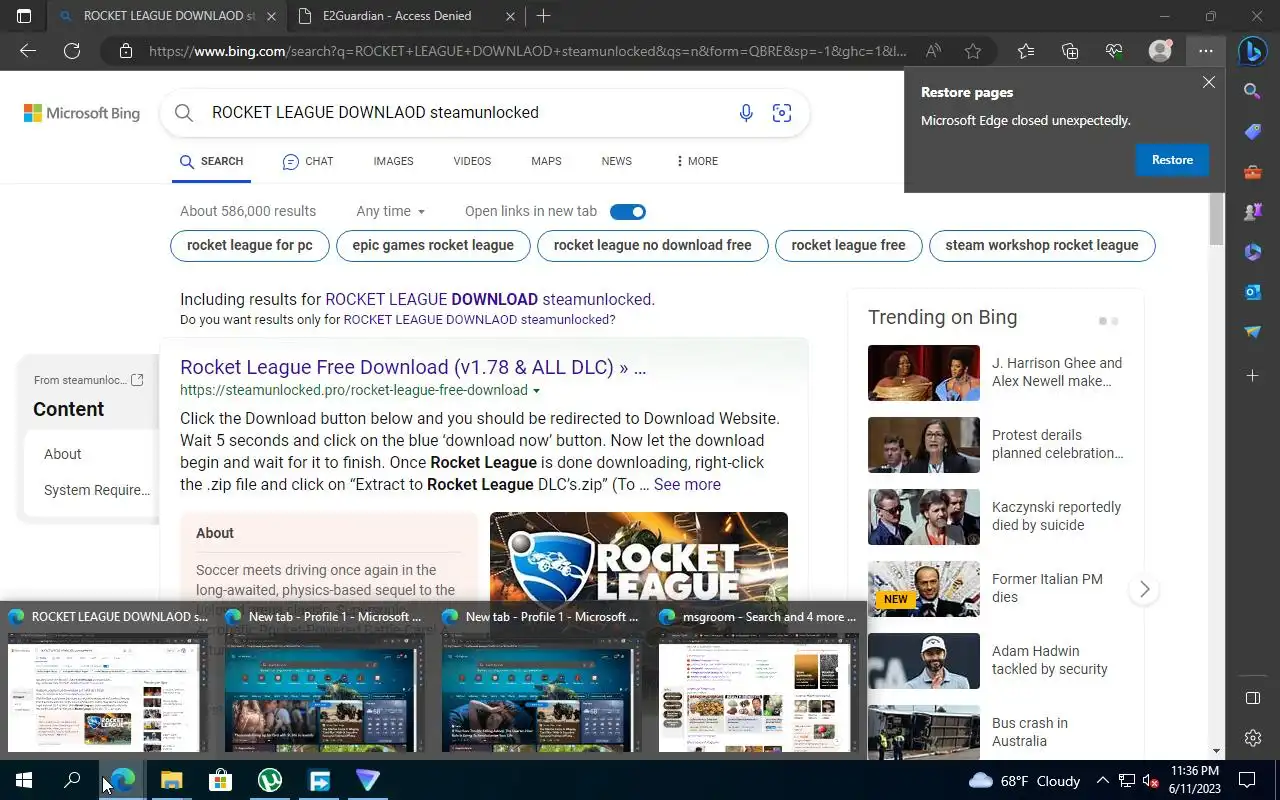This screenshot has width=1280, height=800.
Task: Select About in the Content panel
Action: [63, 454]
